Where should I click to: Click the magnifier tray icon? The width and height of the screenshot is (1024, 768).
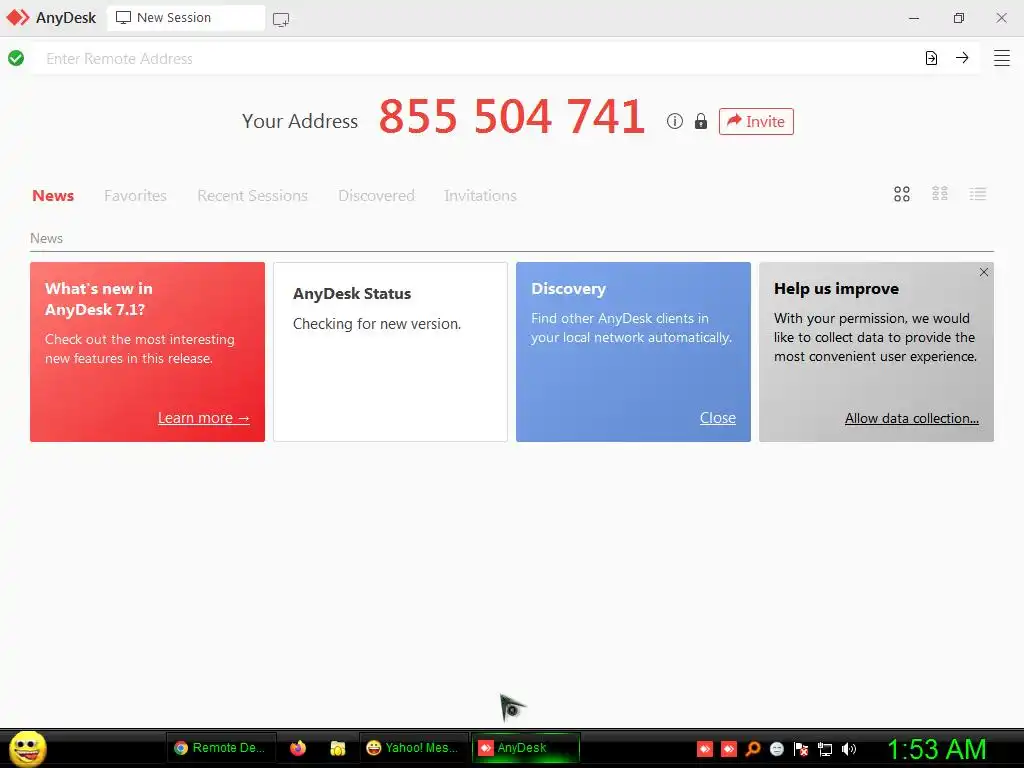click(753, 749)
